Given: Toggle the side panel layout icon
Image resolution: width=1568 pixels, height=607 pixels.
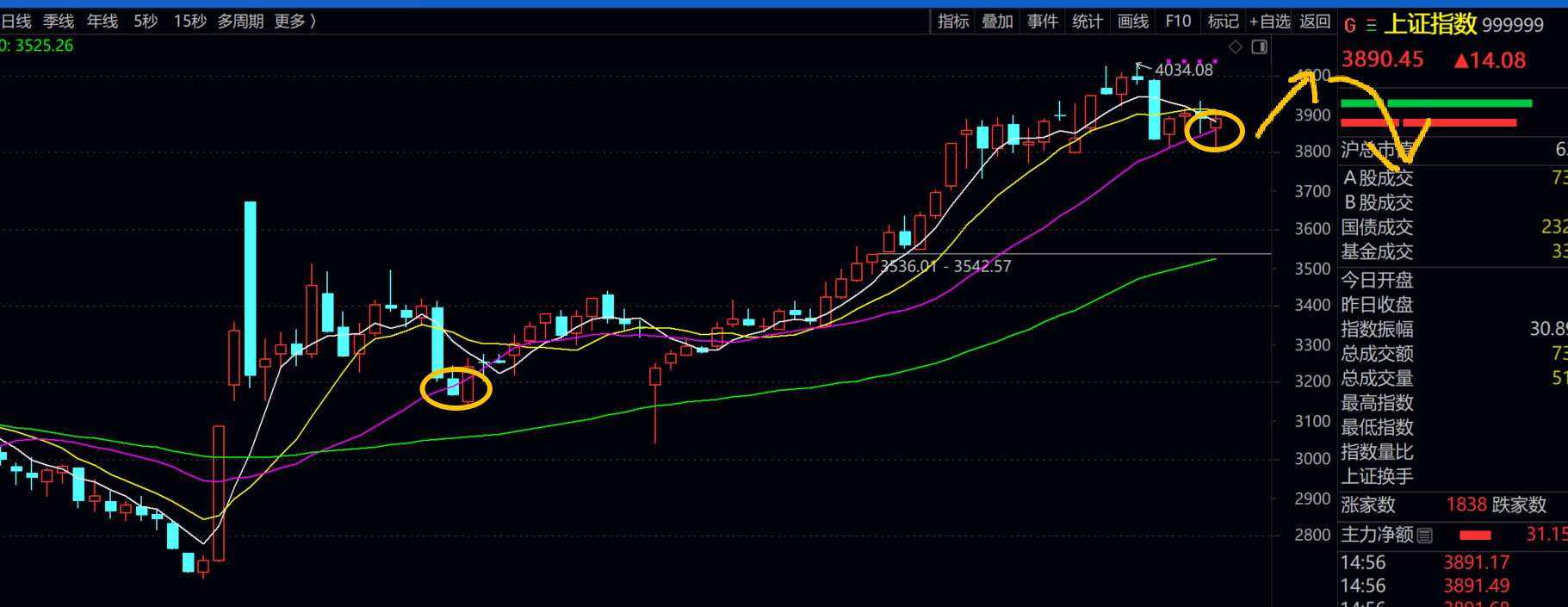Looking at the screenshot, I should point(1259,47).
